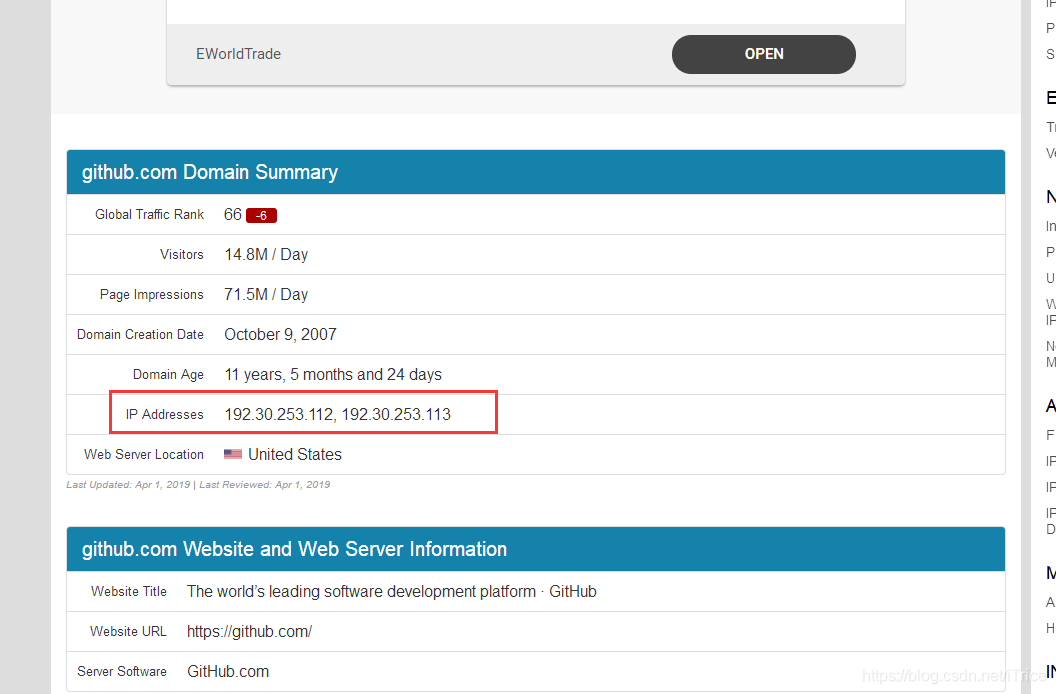Select the creation date 'October 9, 2007'
Image resolution: width=1056 pixels, height=694 pixels.
pos(280,335)
